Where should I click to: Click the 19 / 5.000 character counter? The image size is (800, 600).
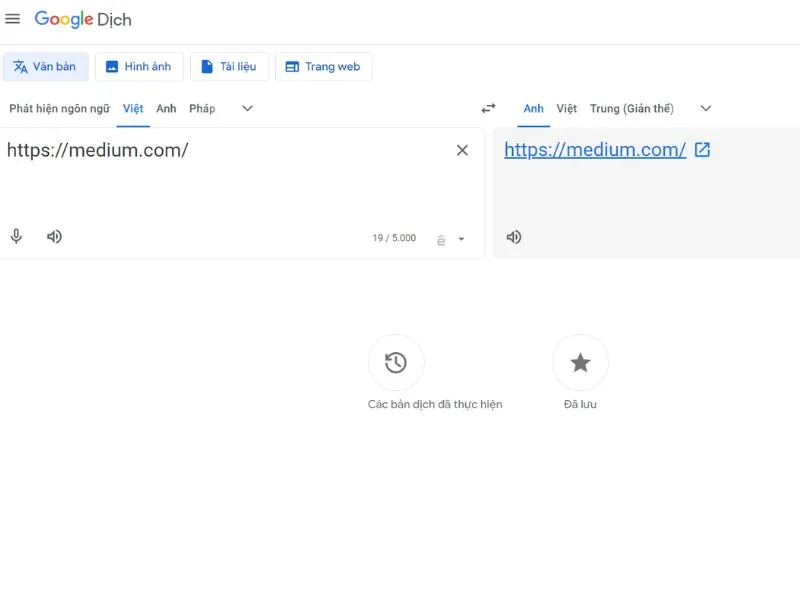pyautogui.click(x=394, y=238)
